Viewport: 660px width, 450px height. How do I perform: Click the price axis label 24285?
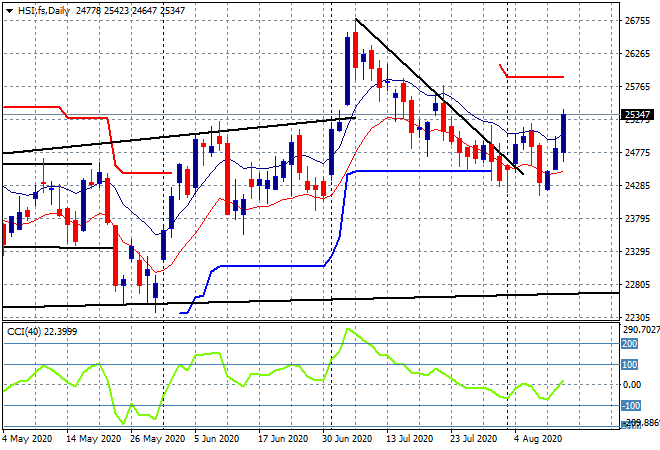tap(637, 185)
